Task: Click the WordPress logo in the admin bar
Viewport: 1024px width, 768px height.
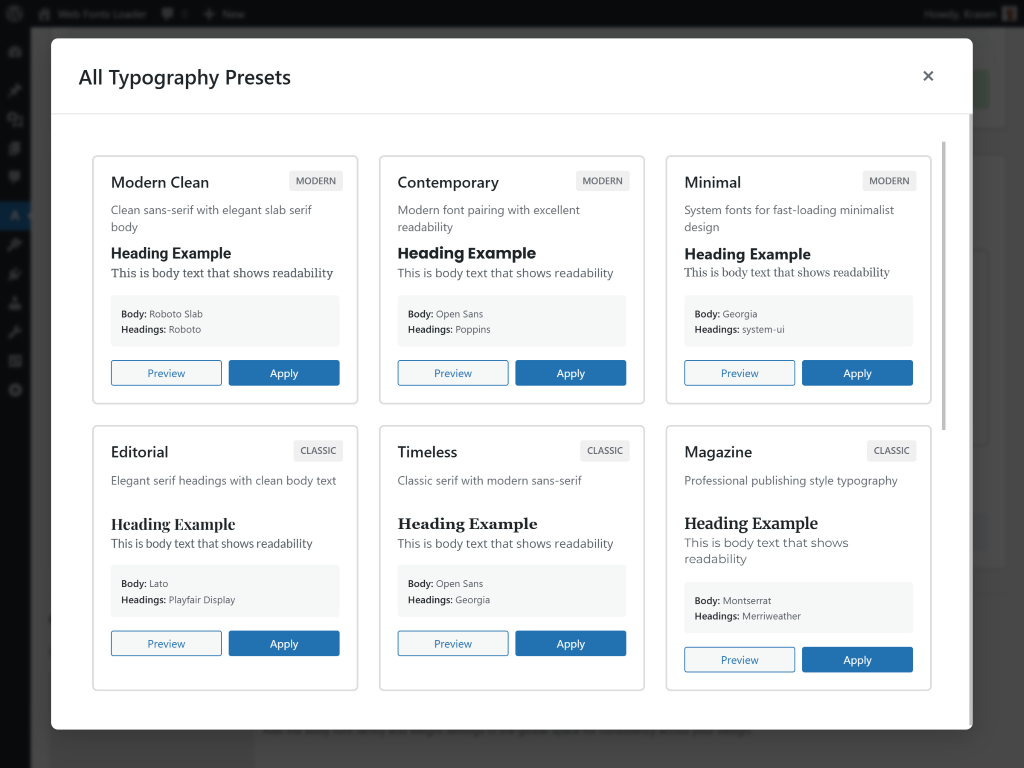Action: click(14, 13)
